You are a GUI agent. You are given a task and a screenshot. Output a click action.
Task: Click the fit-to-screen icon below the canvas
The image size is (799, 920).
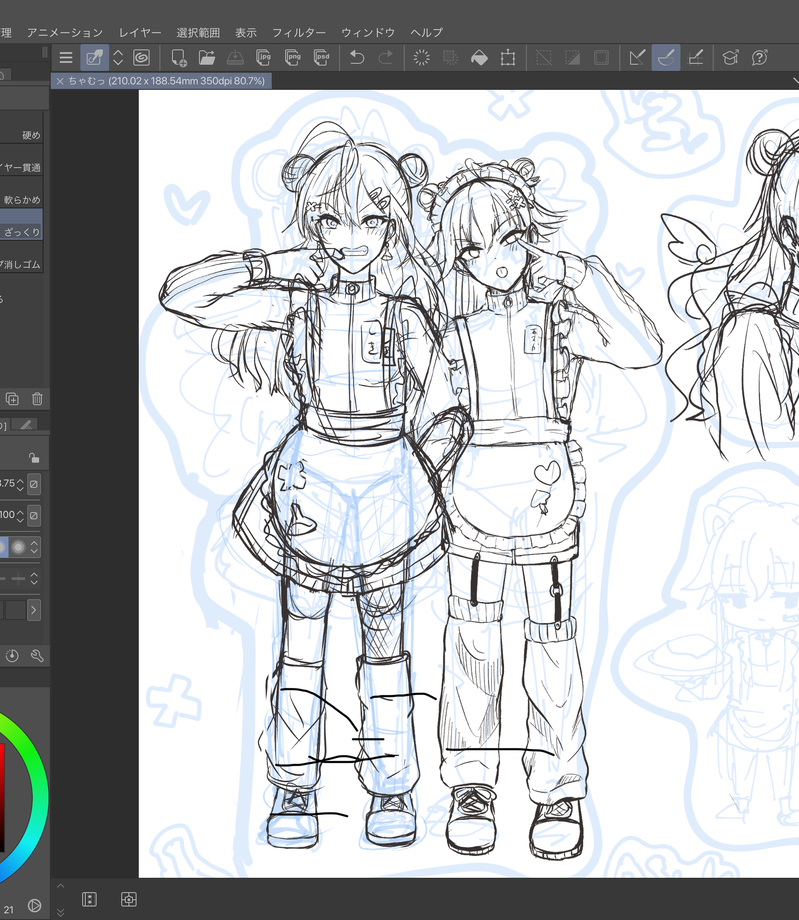click(128, 899)
